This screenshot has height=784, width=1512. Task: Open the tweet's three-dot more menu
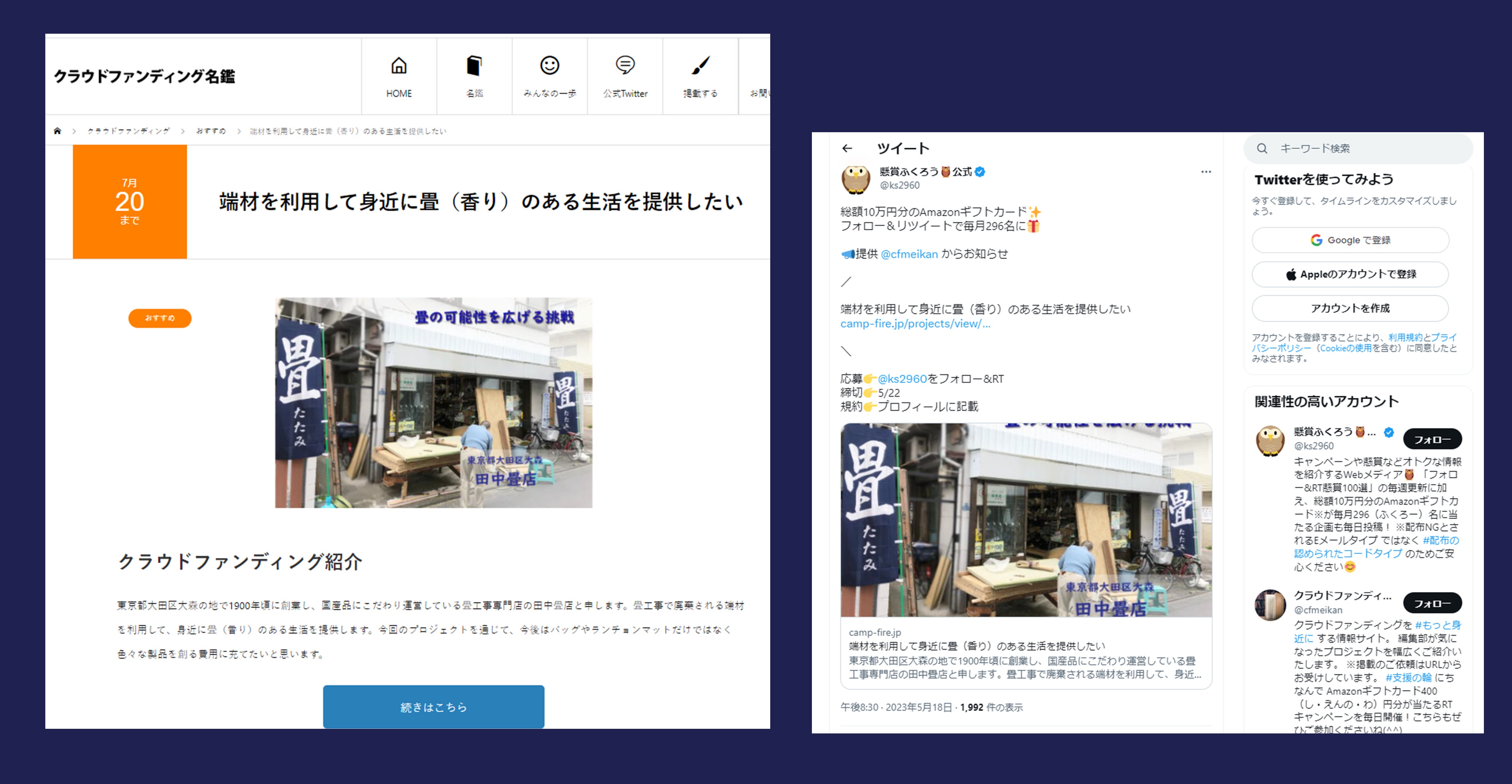[1206, 172]
